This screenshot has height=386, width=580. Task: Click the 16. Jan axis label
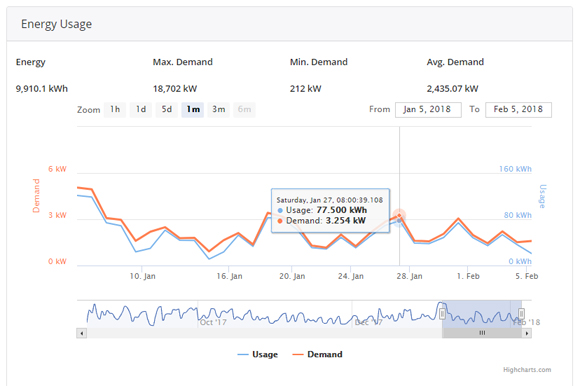[x=229, y=276]
